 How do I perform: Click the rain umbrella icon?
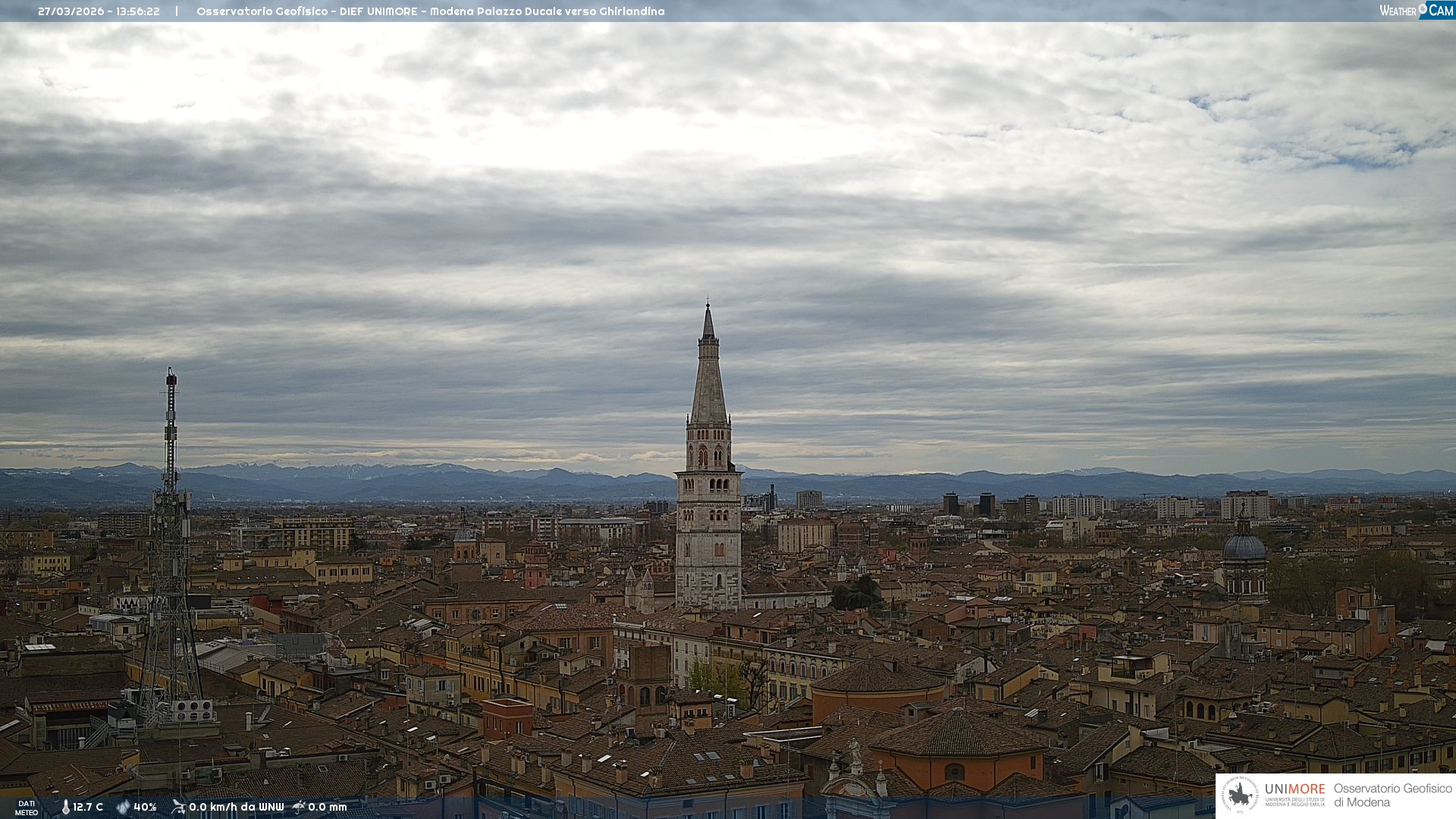pyautogui.click(x=299, y=807)
